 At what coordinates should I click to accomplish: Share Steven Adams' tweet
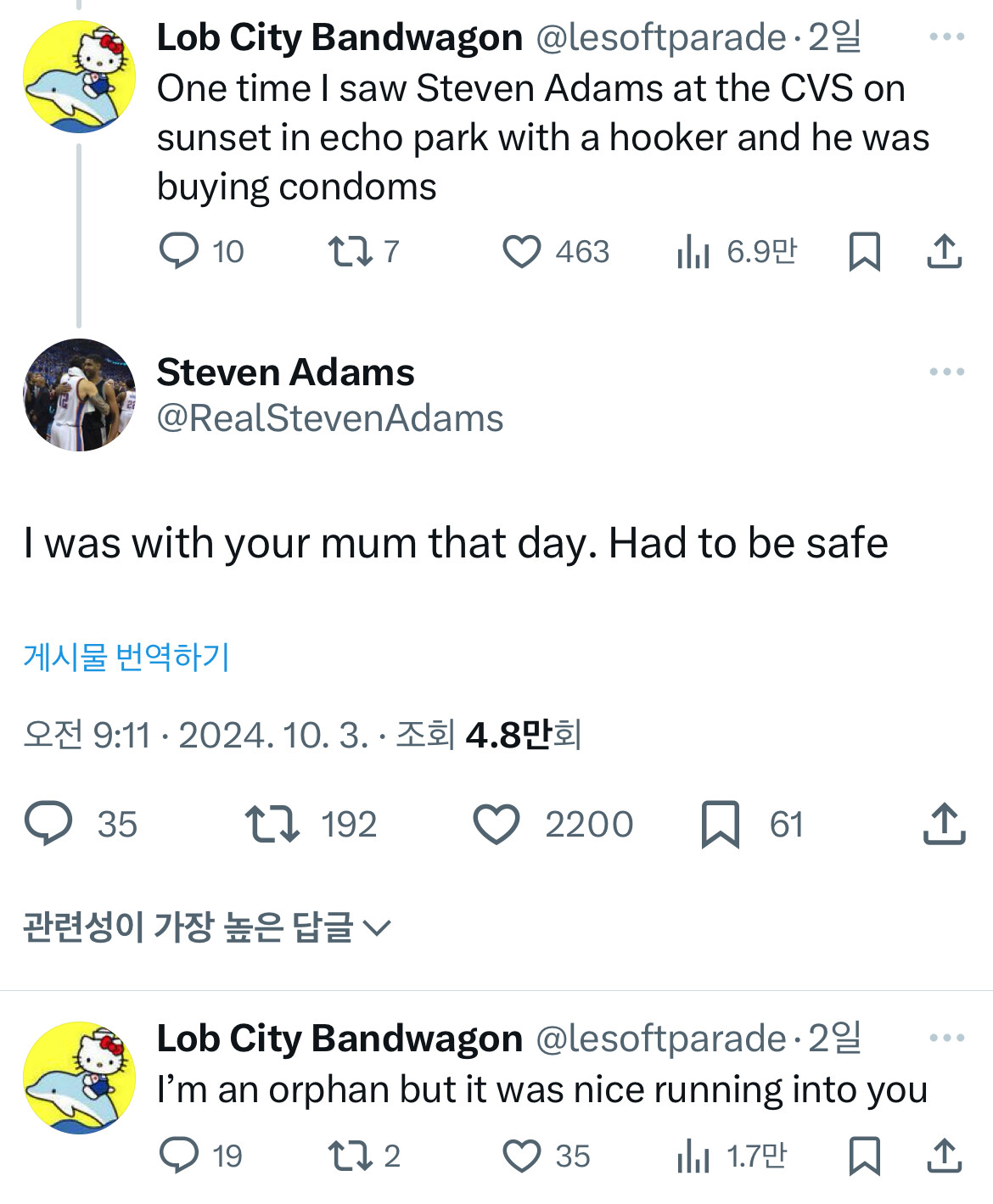tap(944, 825)
